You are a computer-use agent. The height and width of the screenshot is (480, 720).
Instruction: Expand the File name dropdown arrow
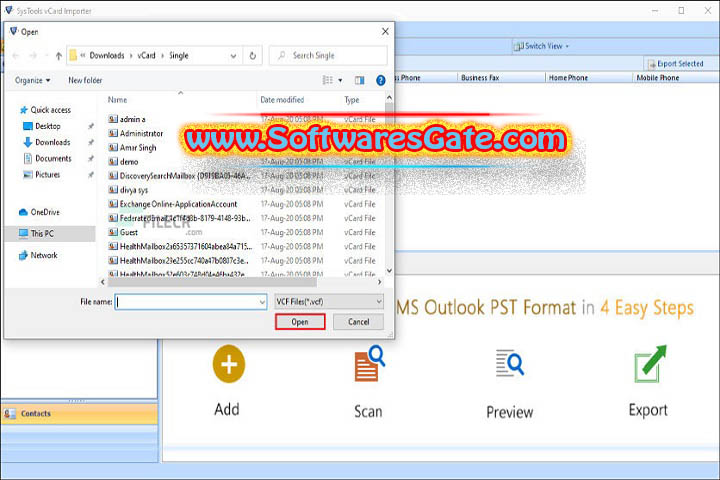click(262, 302)
